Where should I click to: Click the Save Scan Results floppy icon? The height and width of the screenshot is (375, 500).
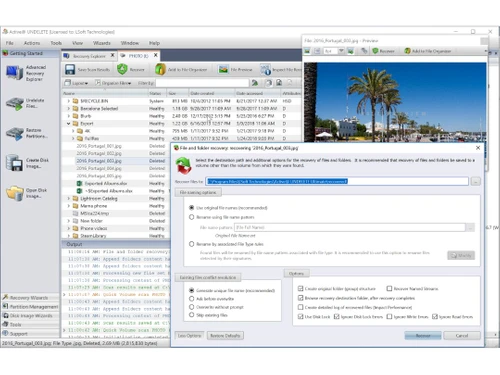pyautogui.click(x=70, y=69)
